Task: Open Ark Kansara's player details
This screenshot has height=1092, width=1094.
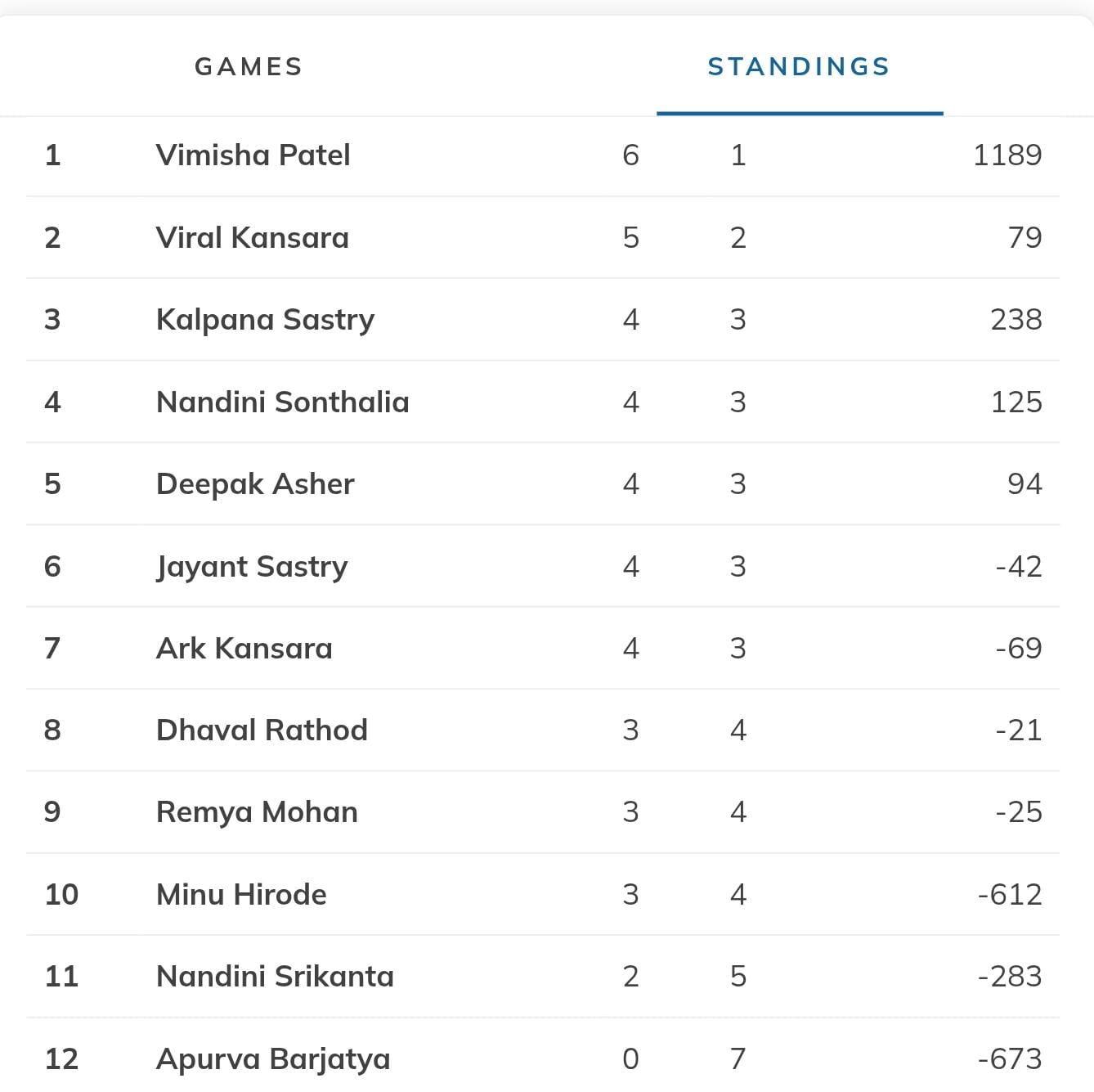Action: 244,648
